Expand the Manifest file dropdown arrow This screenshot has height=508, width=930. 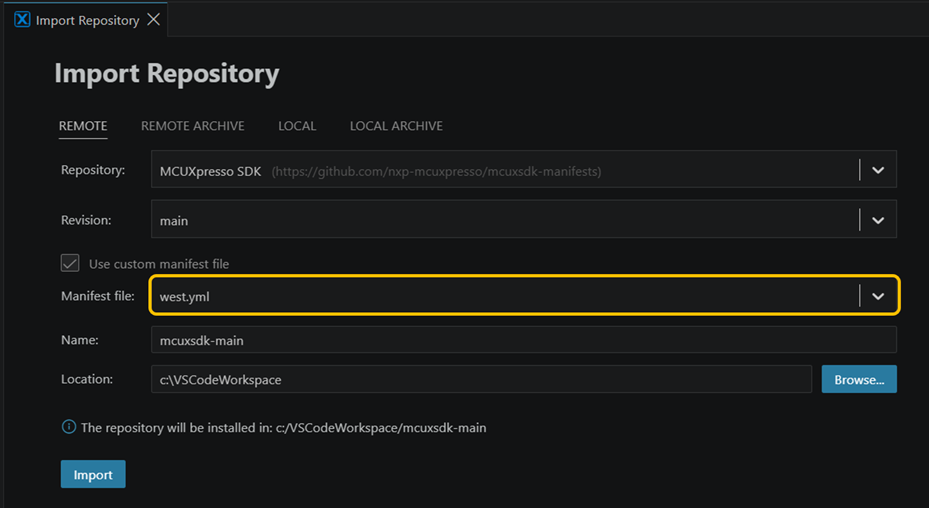878,296
